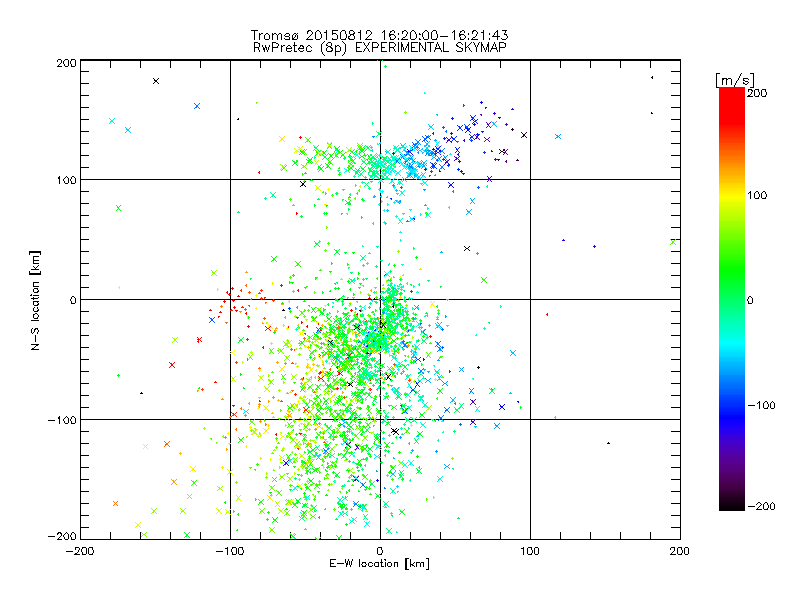
Task: Click the x-axis tick label '200'
Action: [680, 551]
